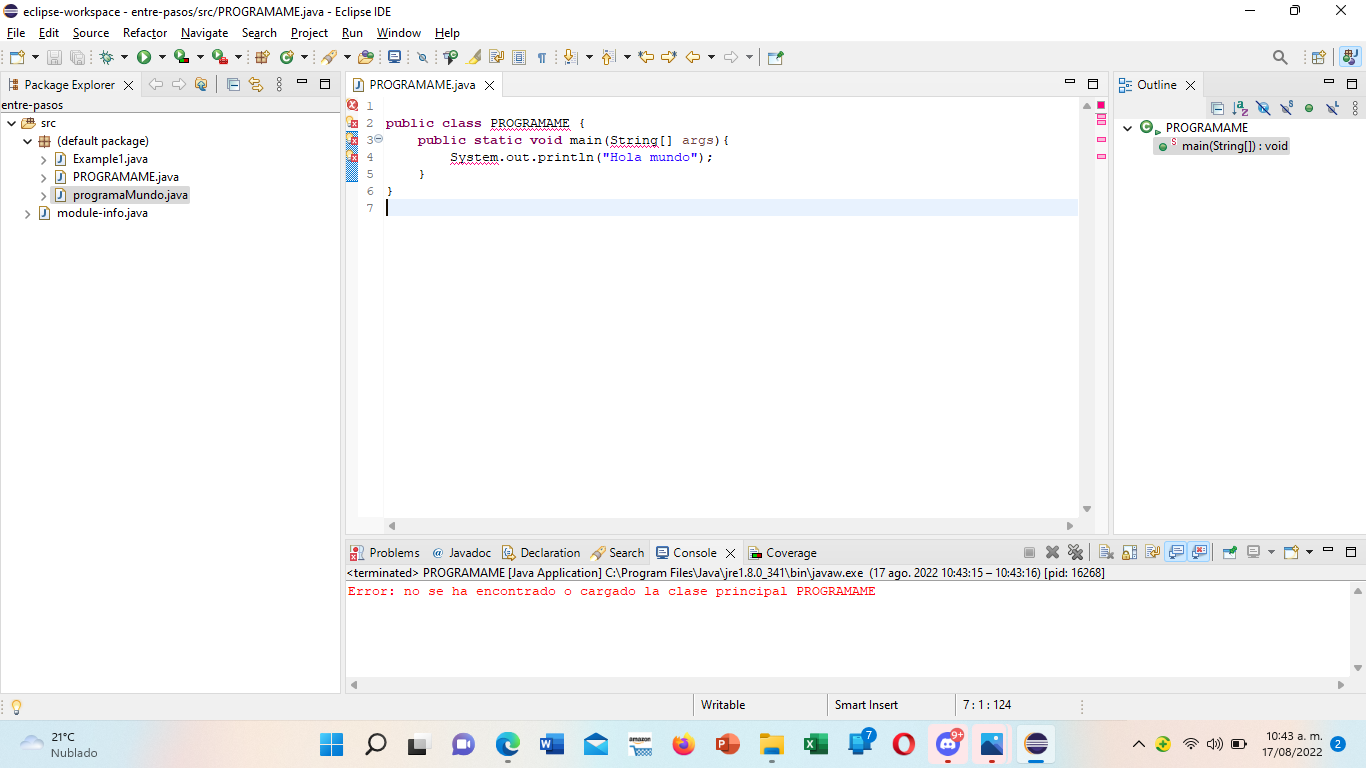Toggle Link with Editor in Package Explorer
This screenshot has height=768, width=1366.
(256, 85)
